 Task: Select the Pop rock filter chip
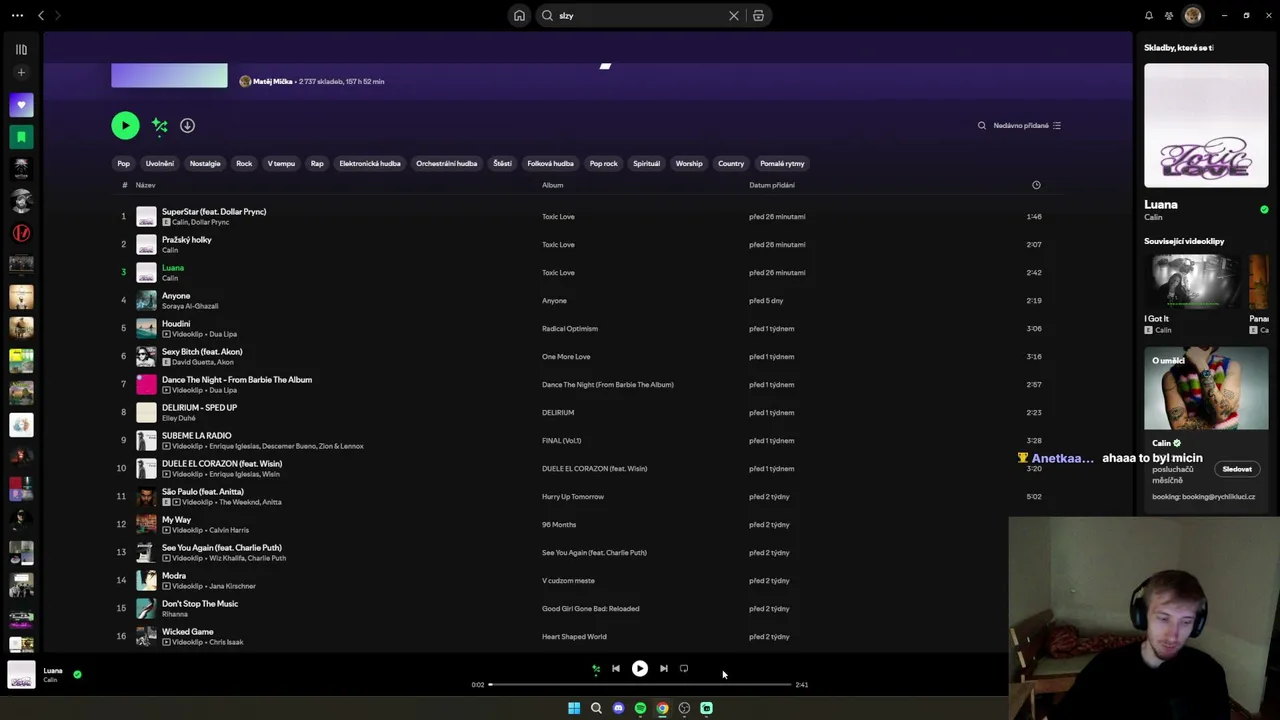[x=604, y=164]
